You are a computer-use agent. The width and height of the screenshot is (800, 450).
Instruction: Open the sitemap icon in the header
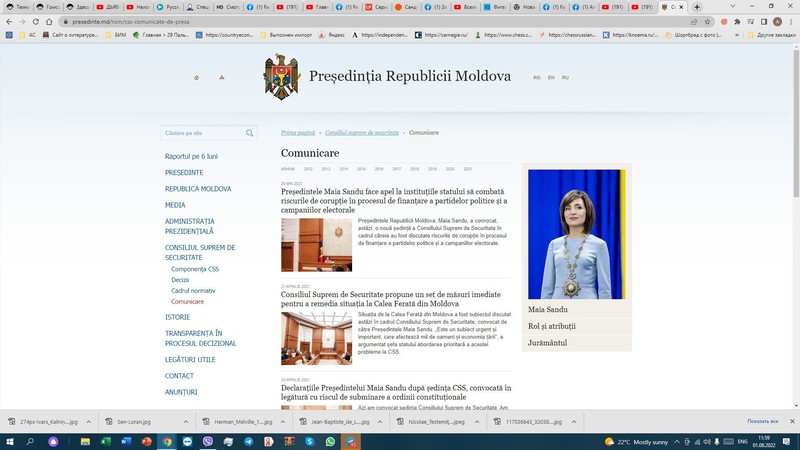click(221, 78)
